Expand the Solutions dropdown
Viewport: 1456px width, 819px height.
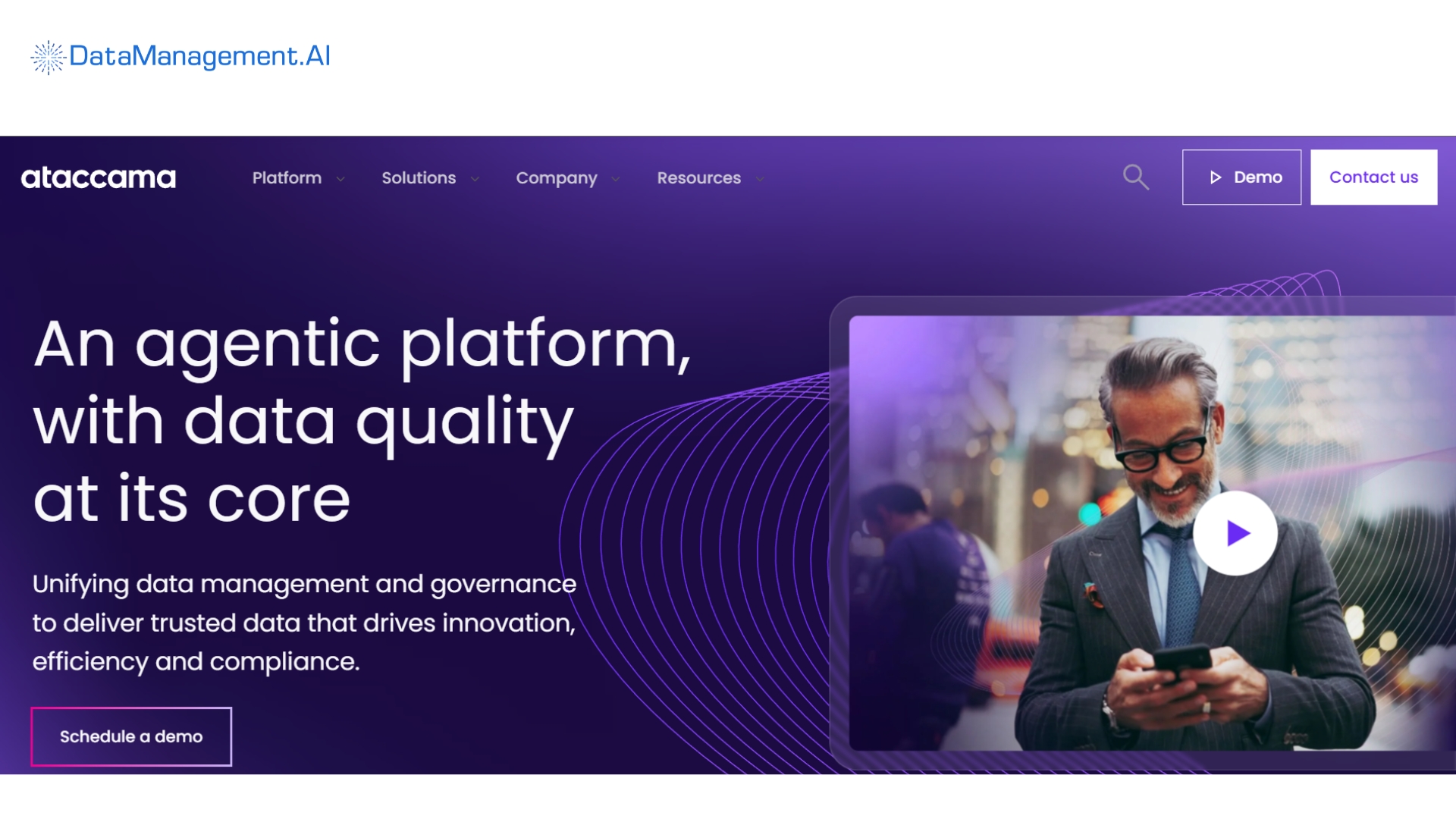475,179
